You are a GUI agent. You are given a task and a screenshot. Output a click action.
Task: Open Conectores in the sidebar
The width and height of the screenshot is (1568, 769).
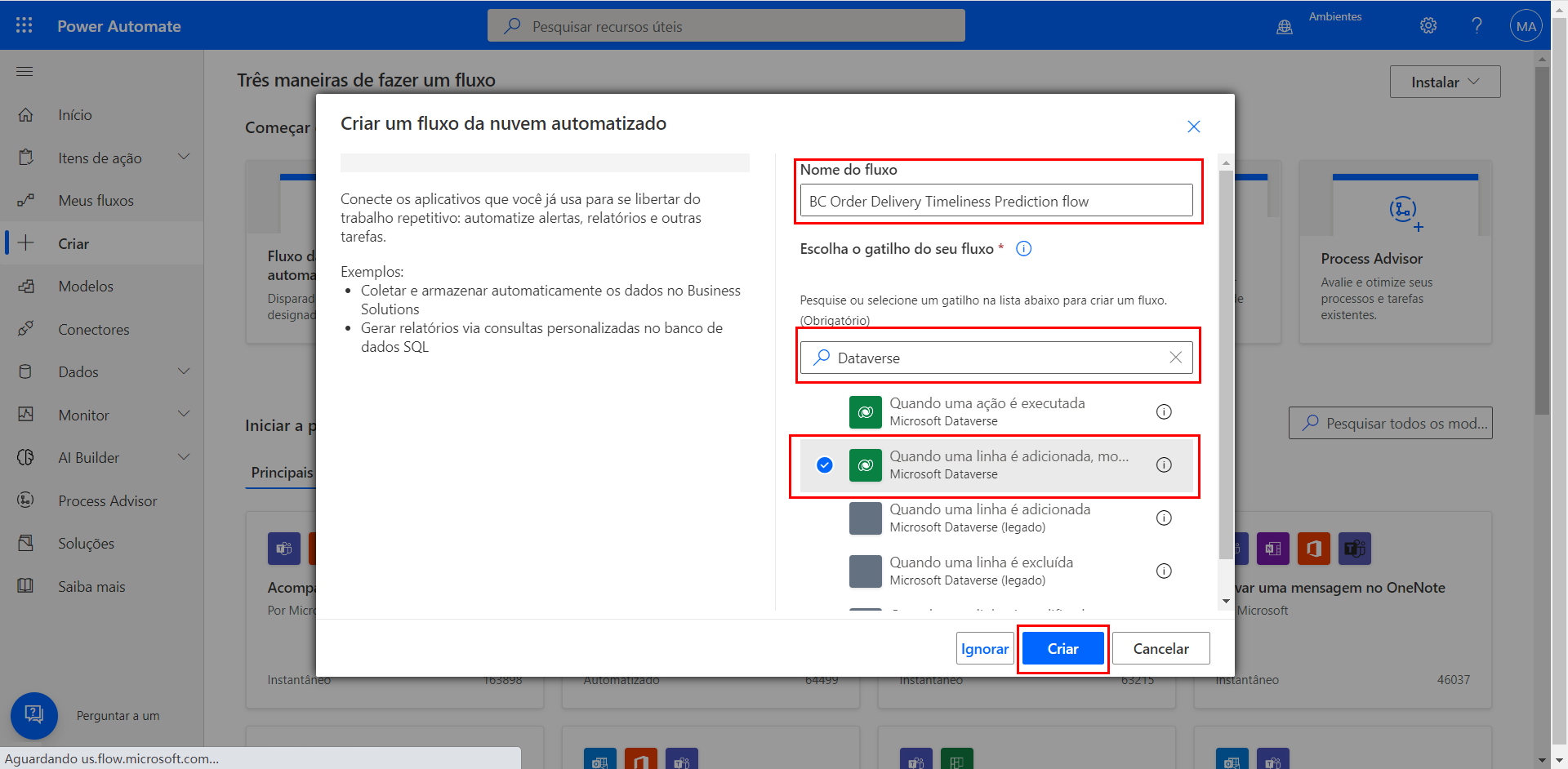(102, 329)
